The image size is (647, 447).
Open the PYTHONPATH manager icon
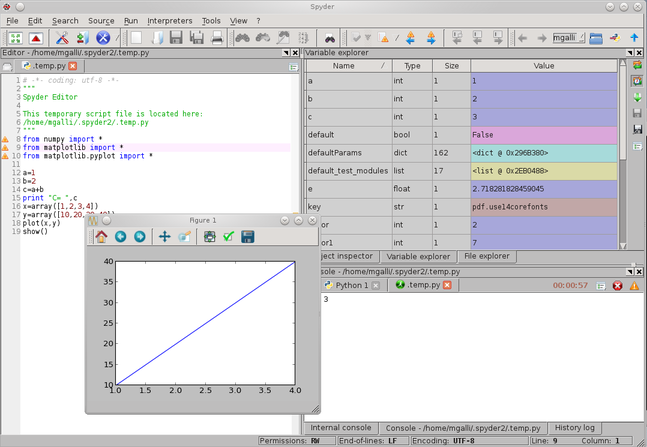(x=83, y=38)
